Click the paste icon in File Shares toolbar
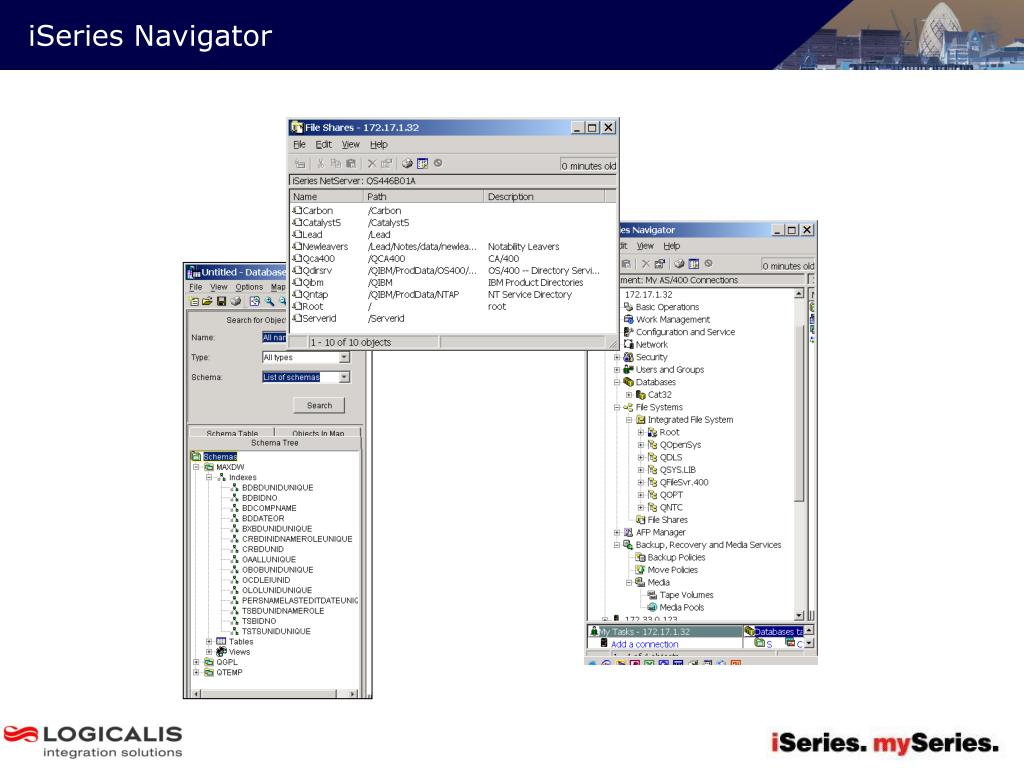The width and height of the screenshot is (1024, 768). [351, 163]
